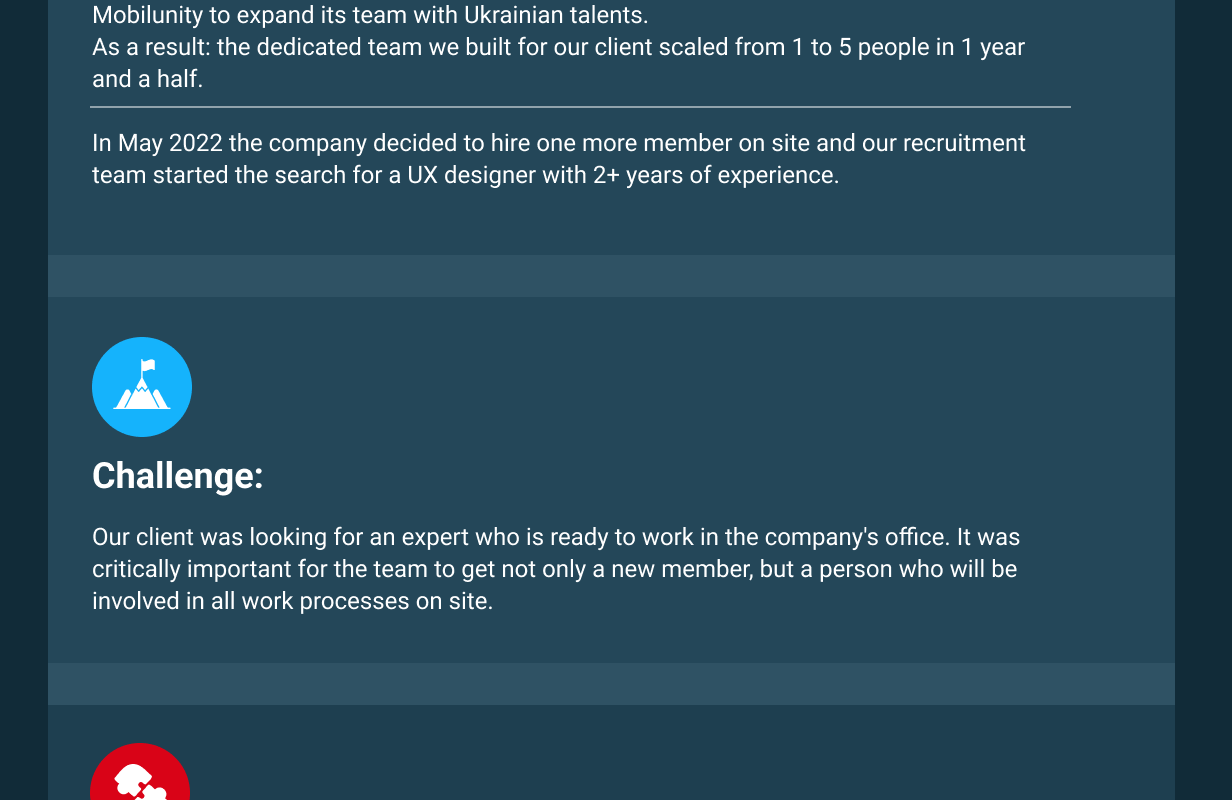Viewport: 1232px width, 800px height.
Task: Click the line starting "critically important for the team"
Action: [x=554, y=569]
